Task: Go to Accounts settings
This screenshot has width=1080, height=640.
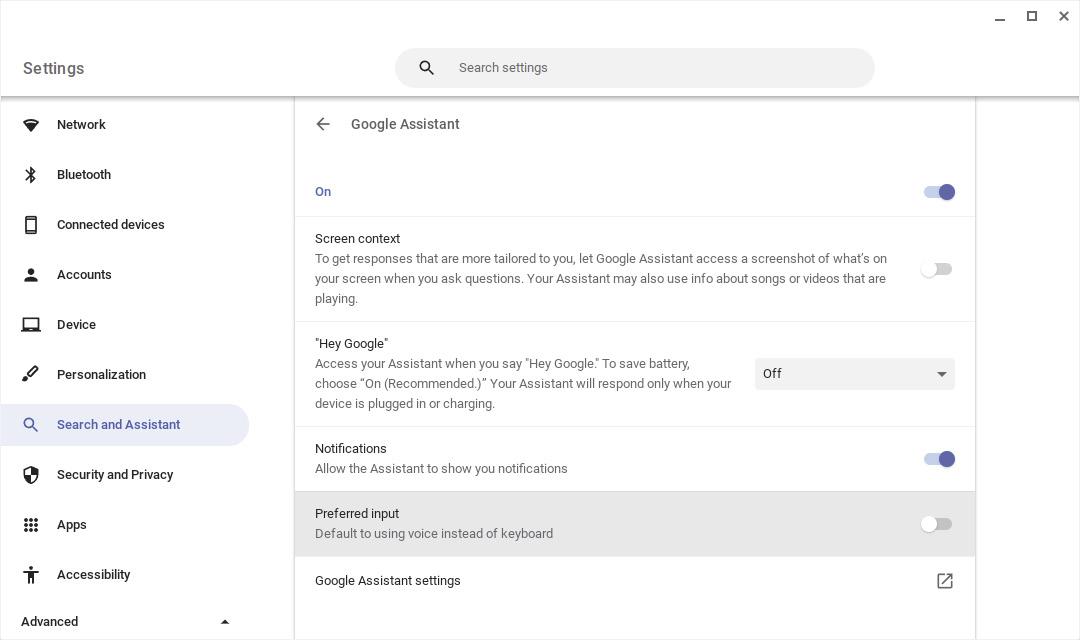Action: 84,275
